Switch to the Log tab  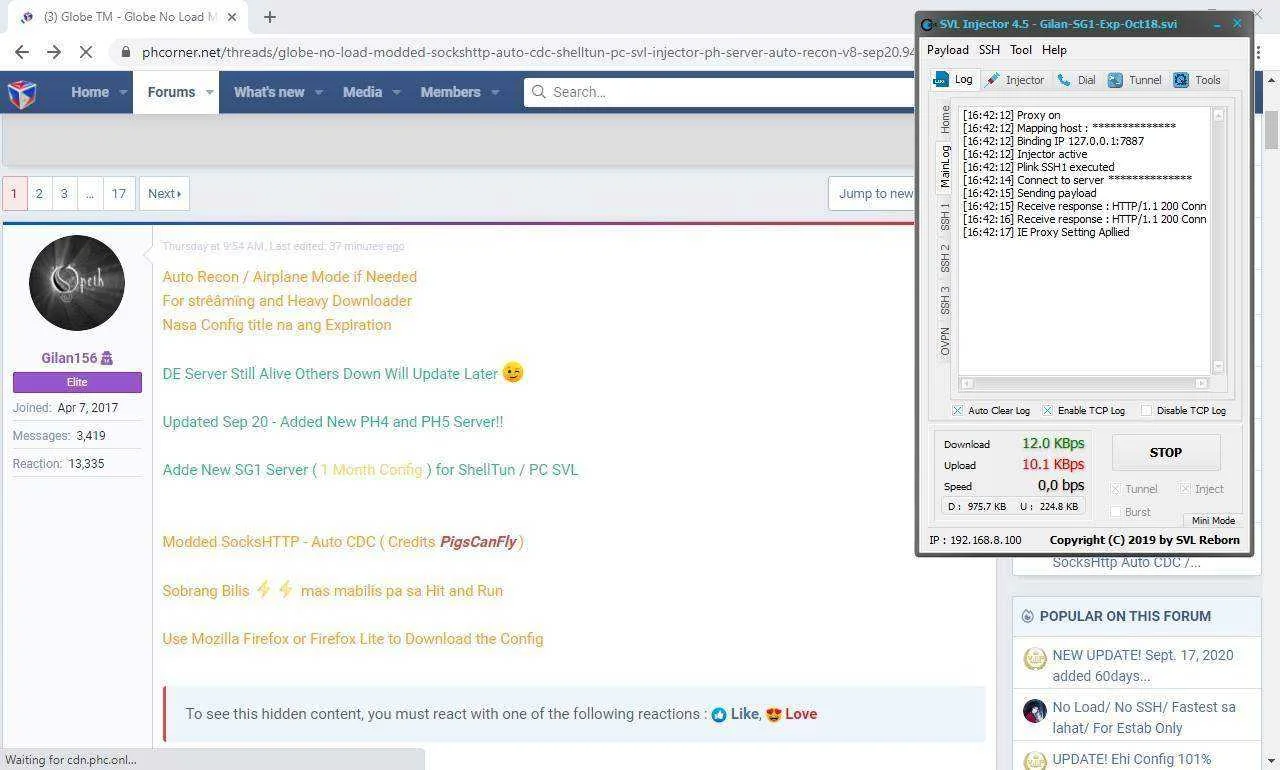point(953,80)
